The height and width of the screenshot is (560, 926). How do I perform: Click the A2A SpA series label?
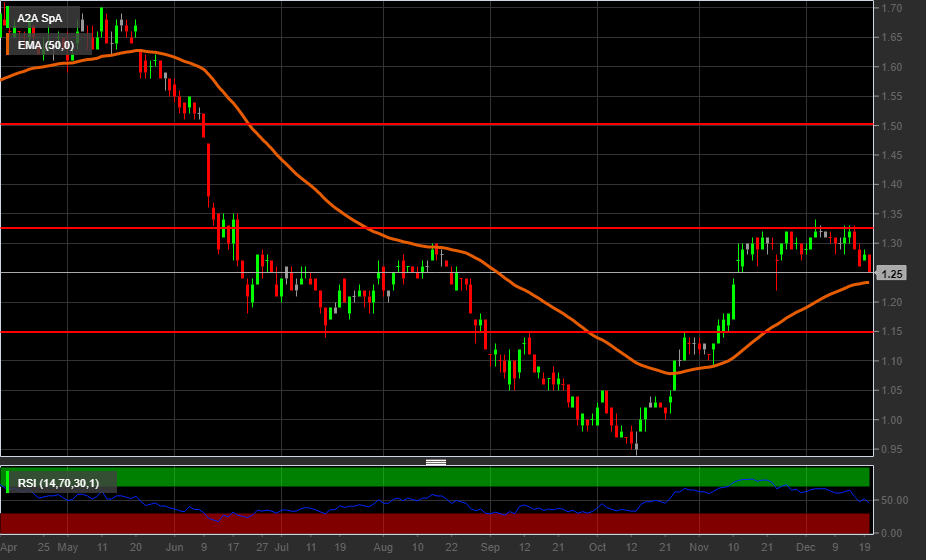point(40,18)
